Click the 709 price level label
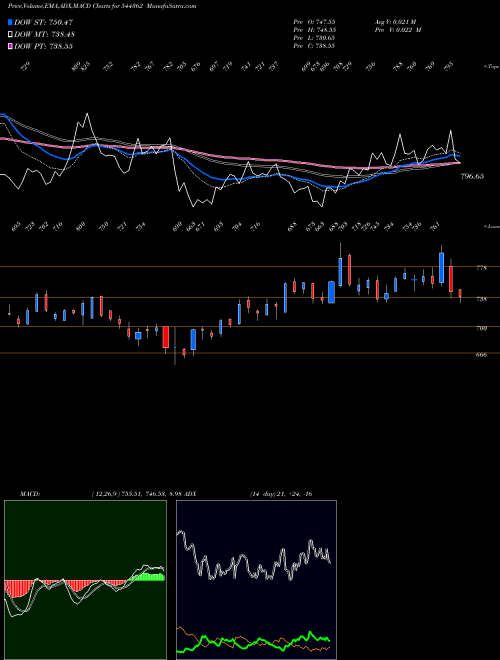This screenshot has width=500, height=660. (481, 328)
